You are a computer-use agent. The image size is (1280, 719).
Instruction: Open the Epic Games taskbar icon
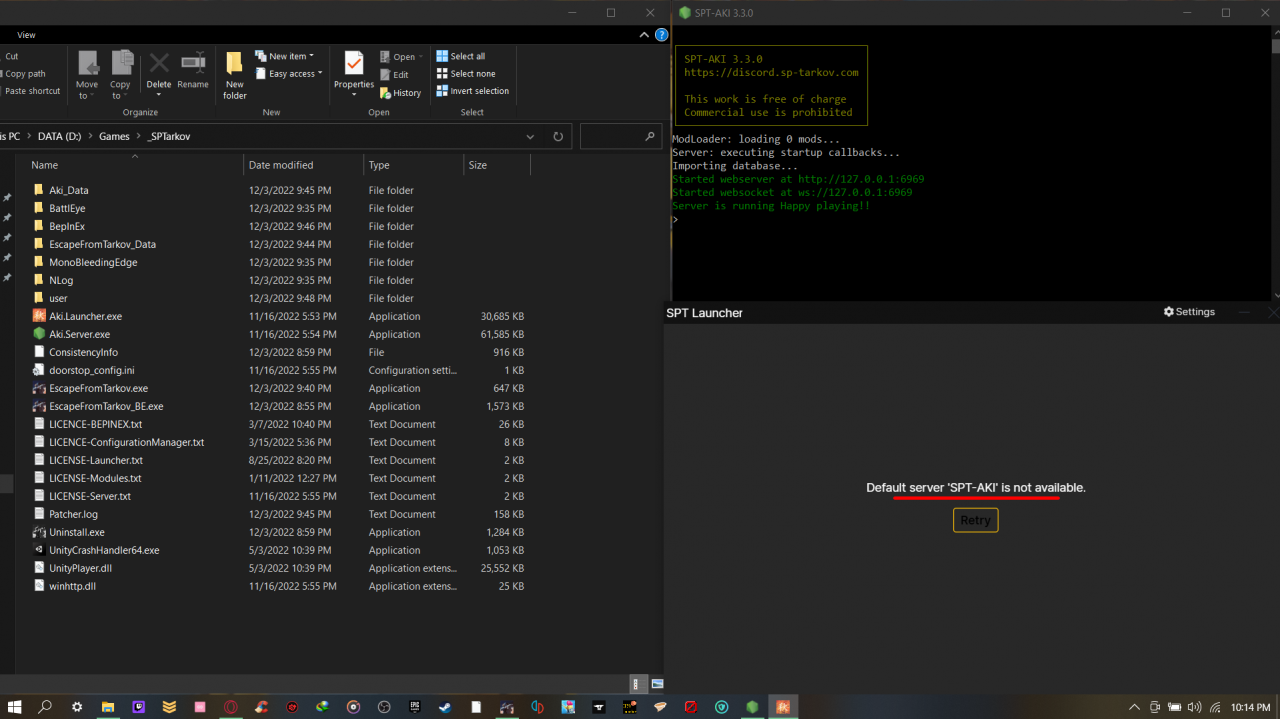pyautogui.click(x=415, y=707)
